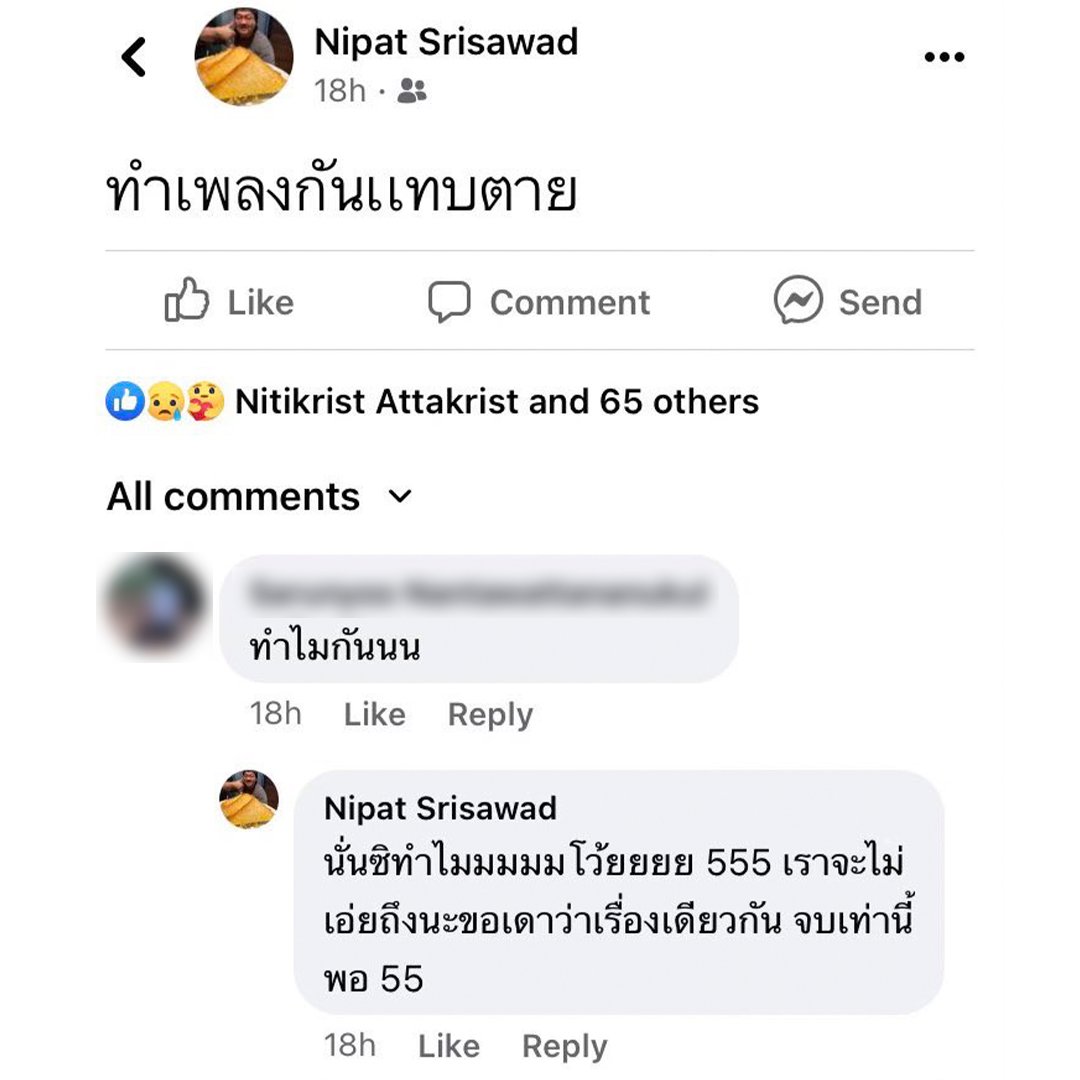1080x1080 pixels.
Task: Tap the friends audience icon beside 18h
Action: tap(412, 90)
